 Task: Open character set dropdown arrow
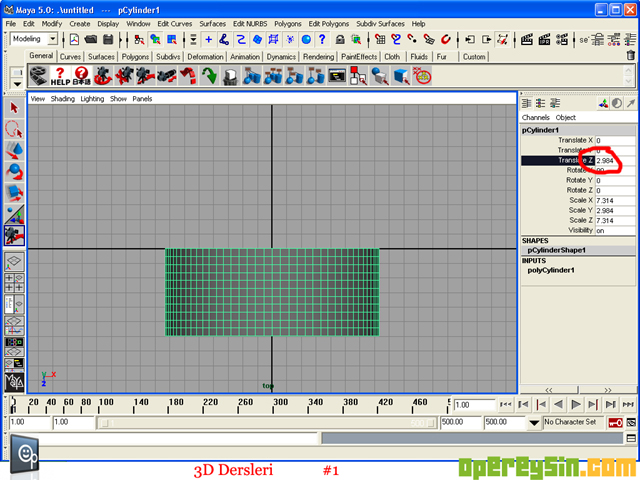[533, 423]
